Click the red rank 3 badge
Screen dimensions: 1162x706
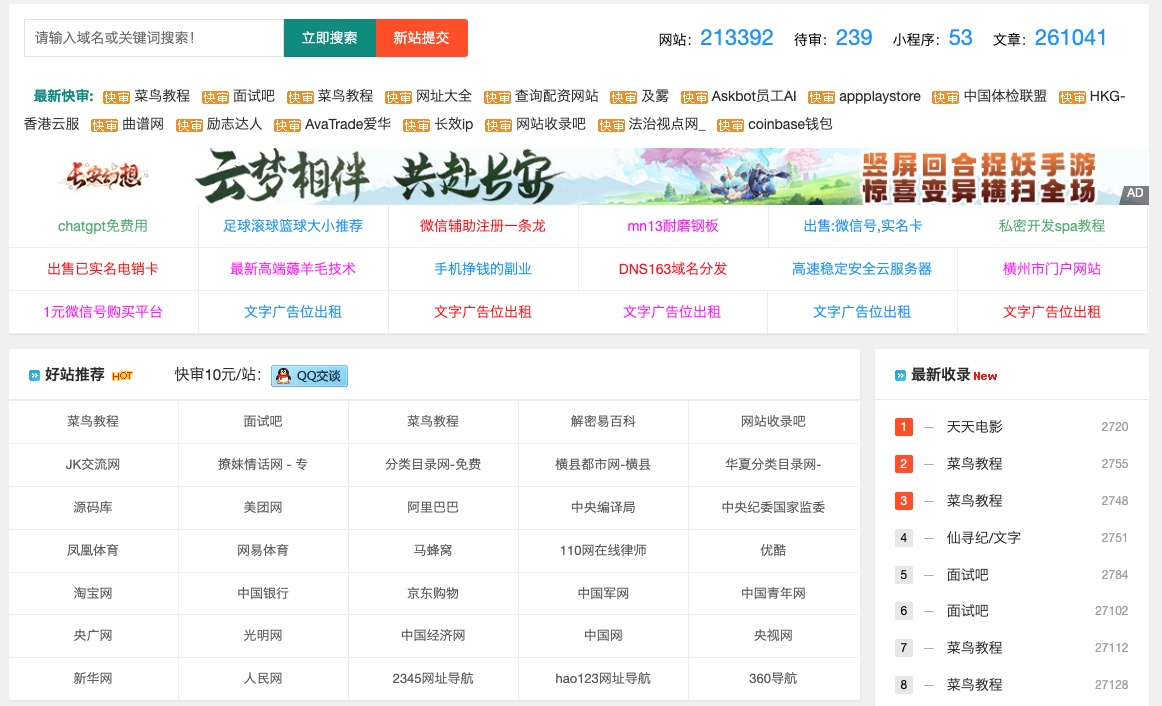(903, 501)
